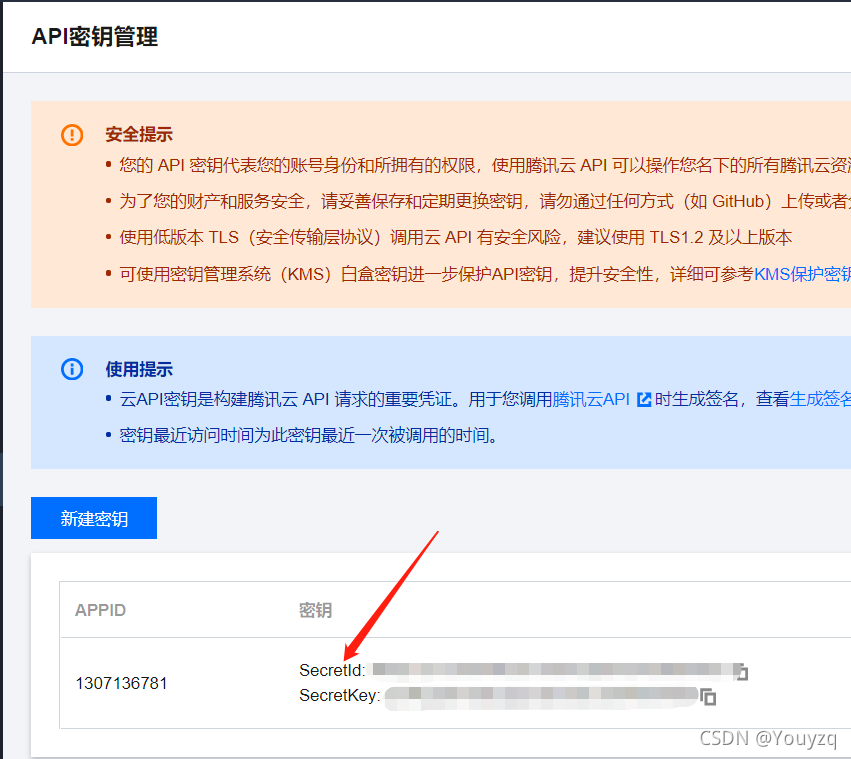Click the 安全提示 heading
The image size is (851, 759).
tap(139, 135)
